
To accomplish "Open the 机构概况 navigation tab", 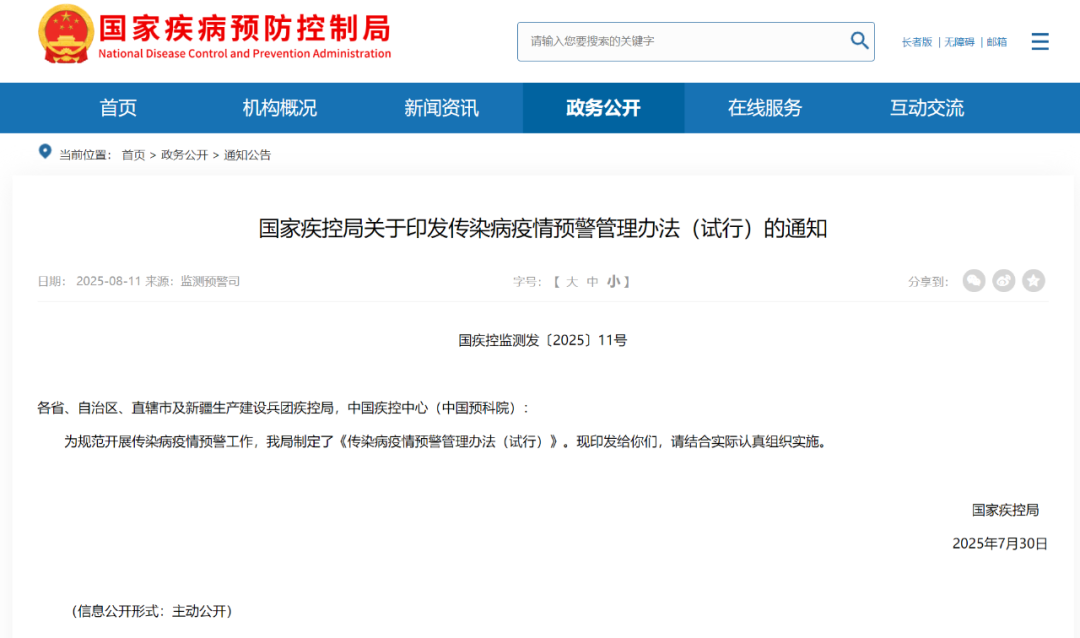I will tap(280, 108).
